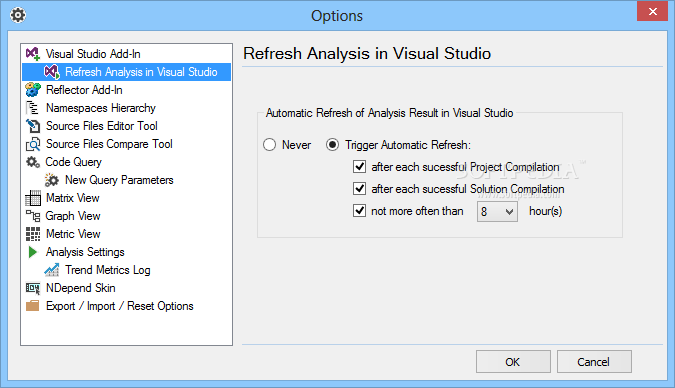
Task: Click the Source Files Editor Tool icon
Action: 33,126
